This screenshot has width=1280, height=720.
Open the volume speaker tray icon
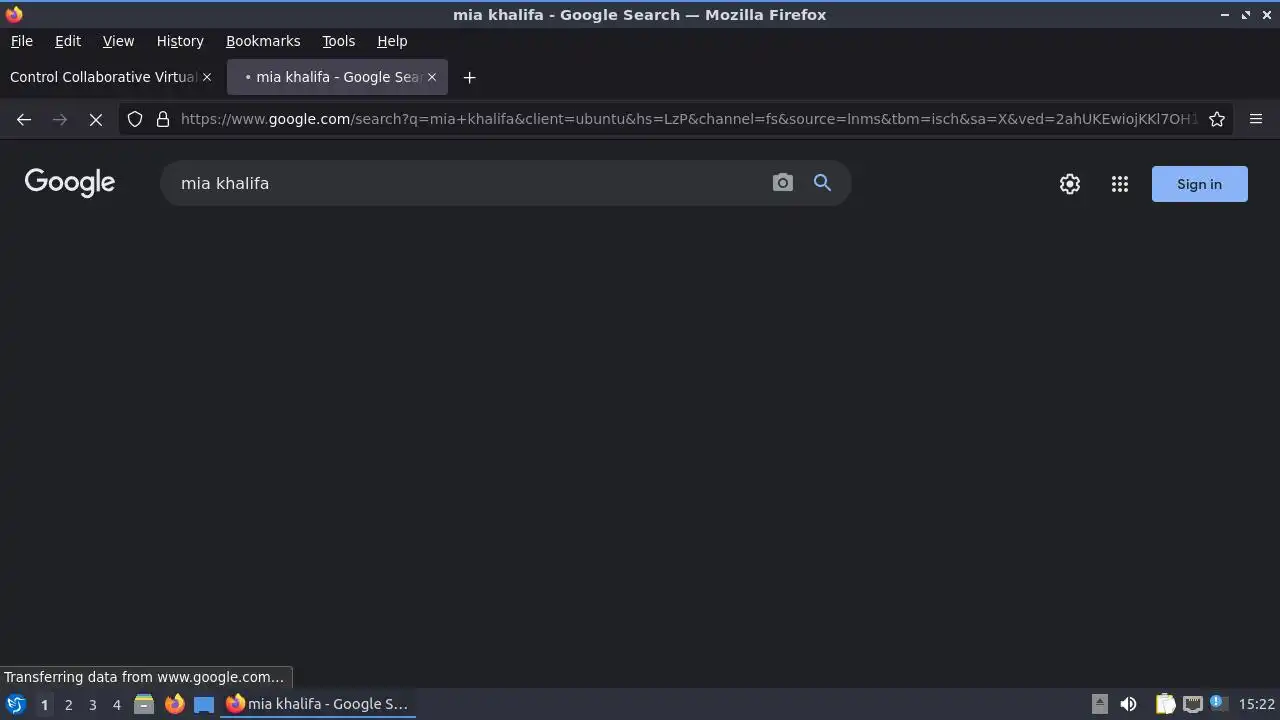(1128, 704)
